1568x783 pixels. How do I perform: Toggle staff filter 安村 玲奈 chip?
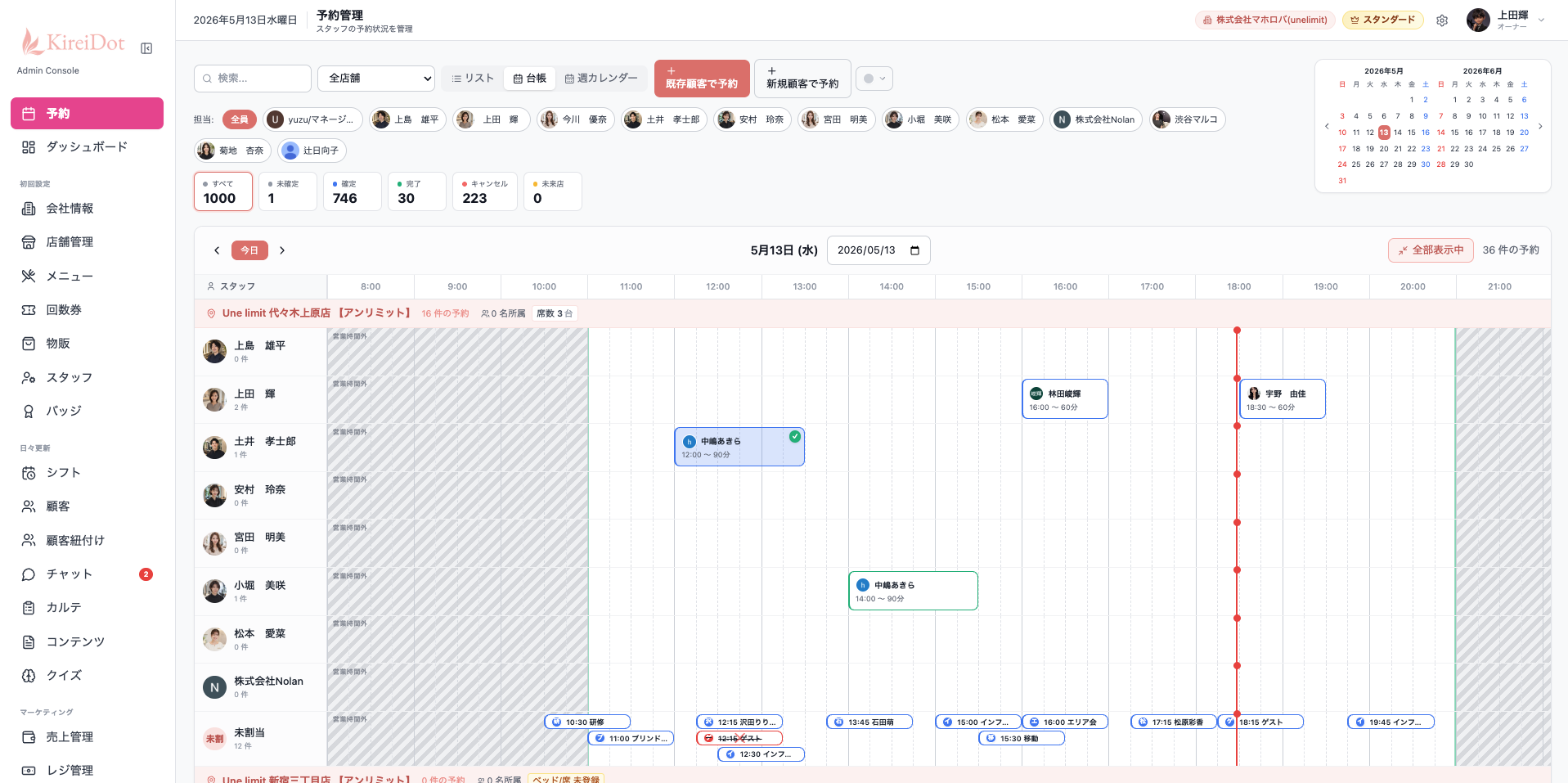tap(753, 119)
